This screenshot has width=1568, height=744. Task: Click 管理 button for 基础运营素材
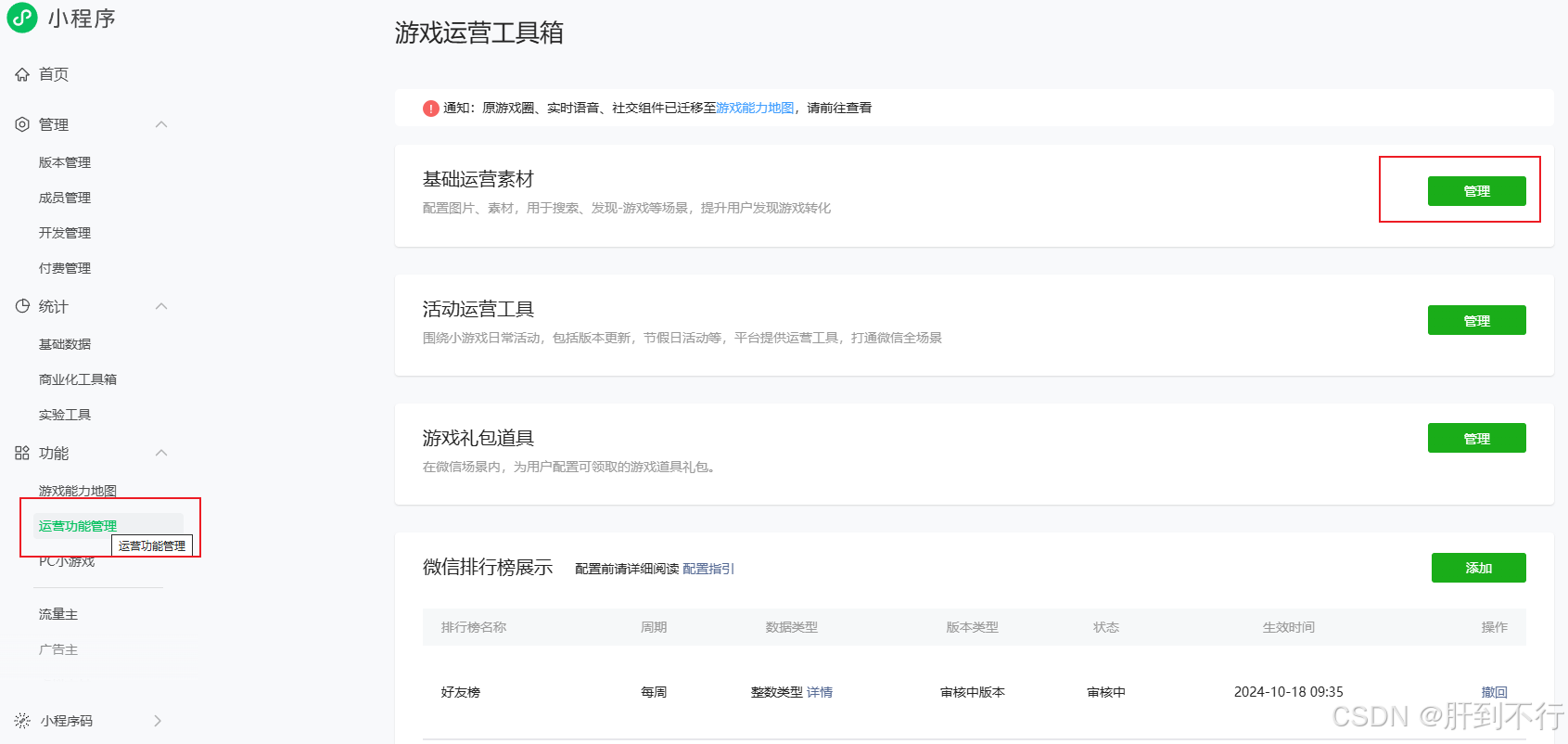1476,191
